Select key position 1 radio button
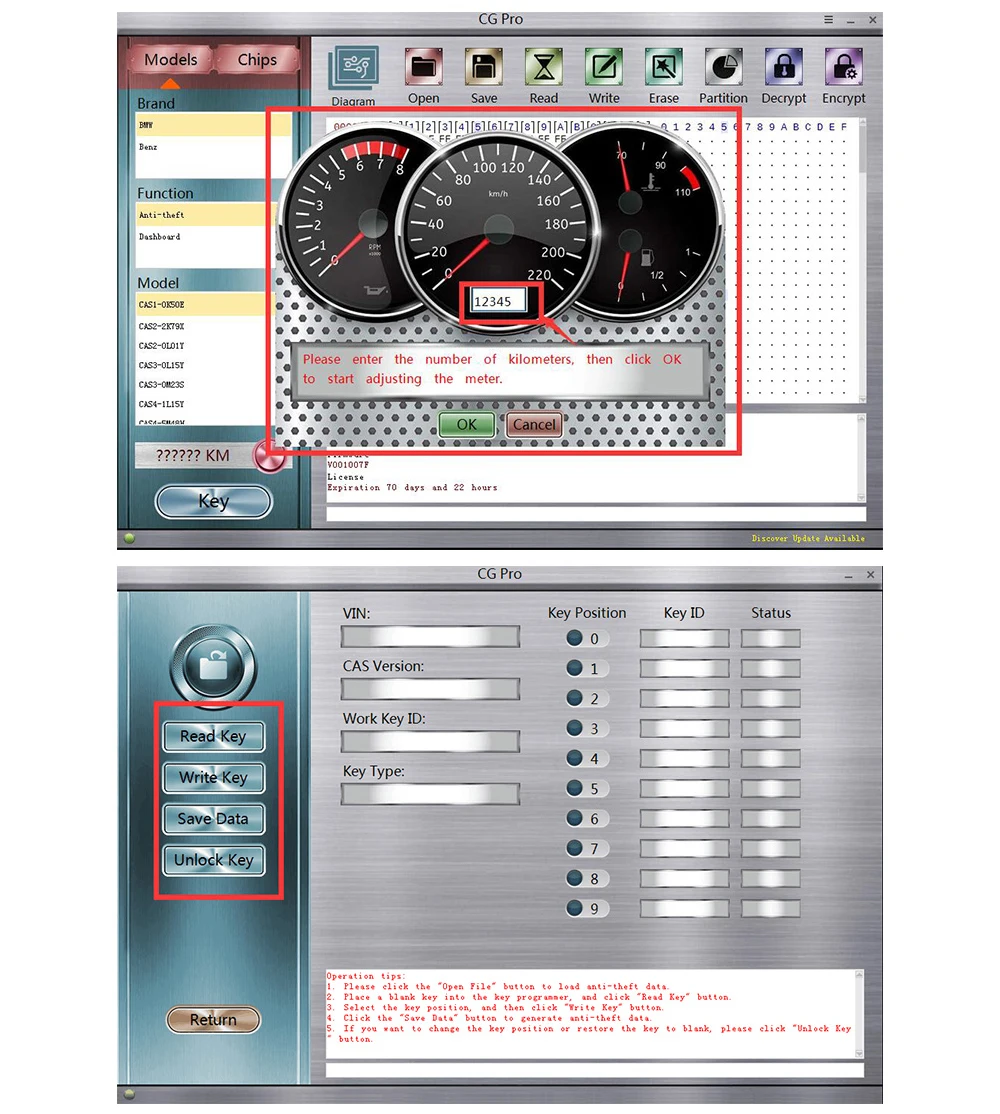Viewport: 1000px width, 1114px height. (575, 668)
